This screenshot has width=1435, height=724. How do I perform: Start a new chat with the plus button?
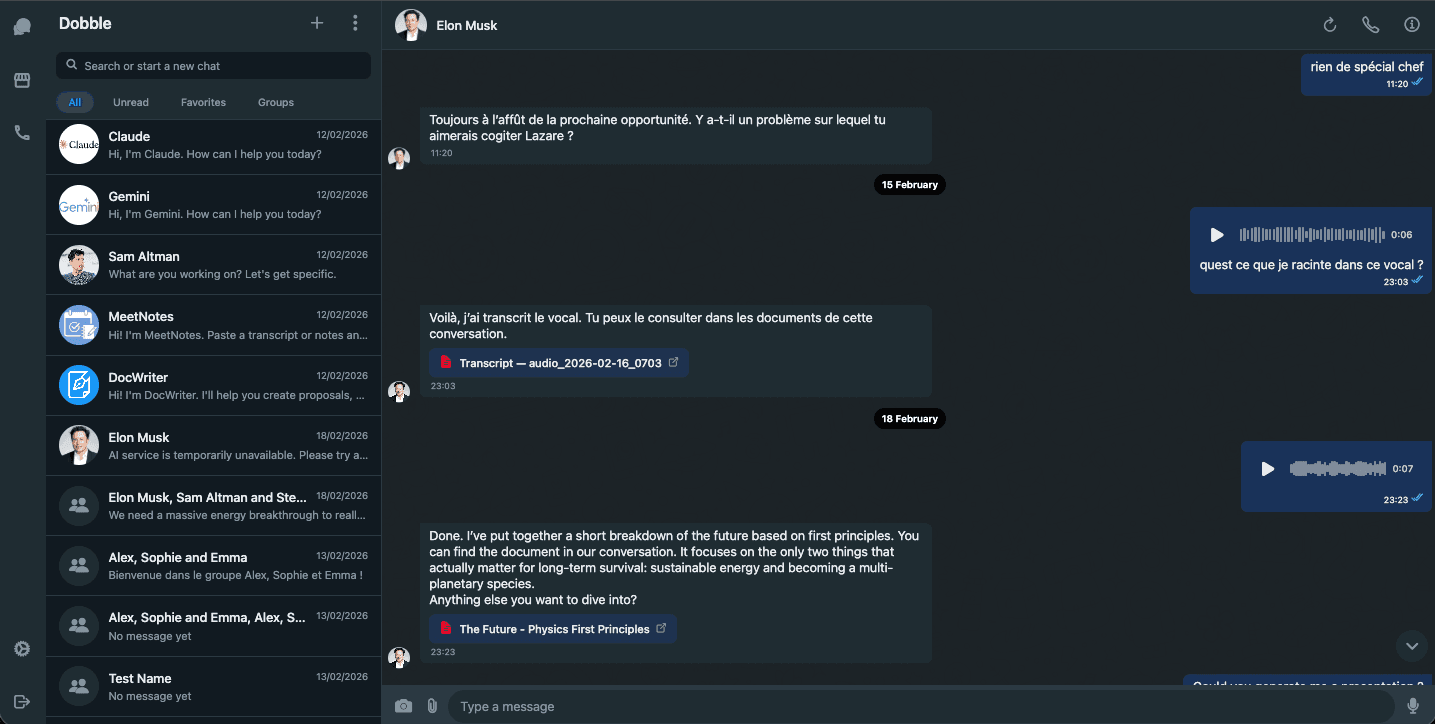316,22
